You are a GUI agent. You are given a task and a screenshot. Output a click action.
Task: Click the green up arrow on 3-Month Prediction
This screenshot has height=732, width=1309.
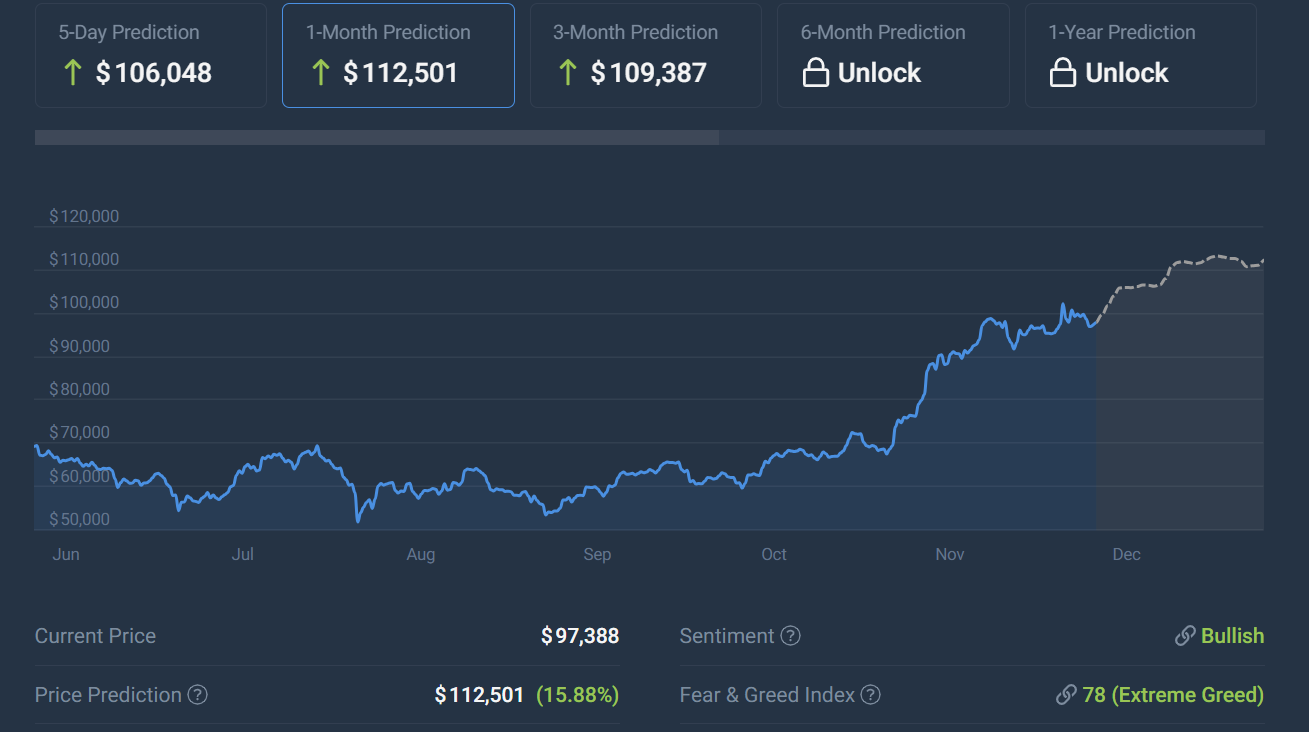click(566, 72)
